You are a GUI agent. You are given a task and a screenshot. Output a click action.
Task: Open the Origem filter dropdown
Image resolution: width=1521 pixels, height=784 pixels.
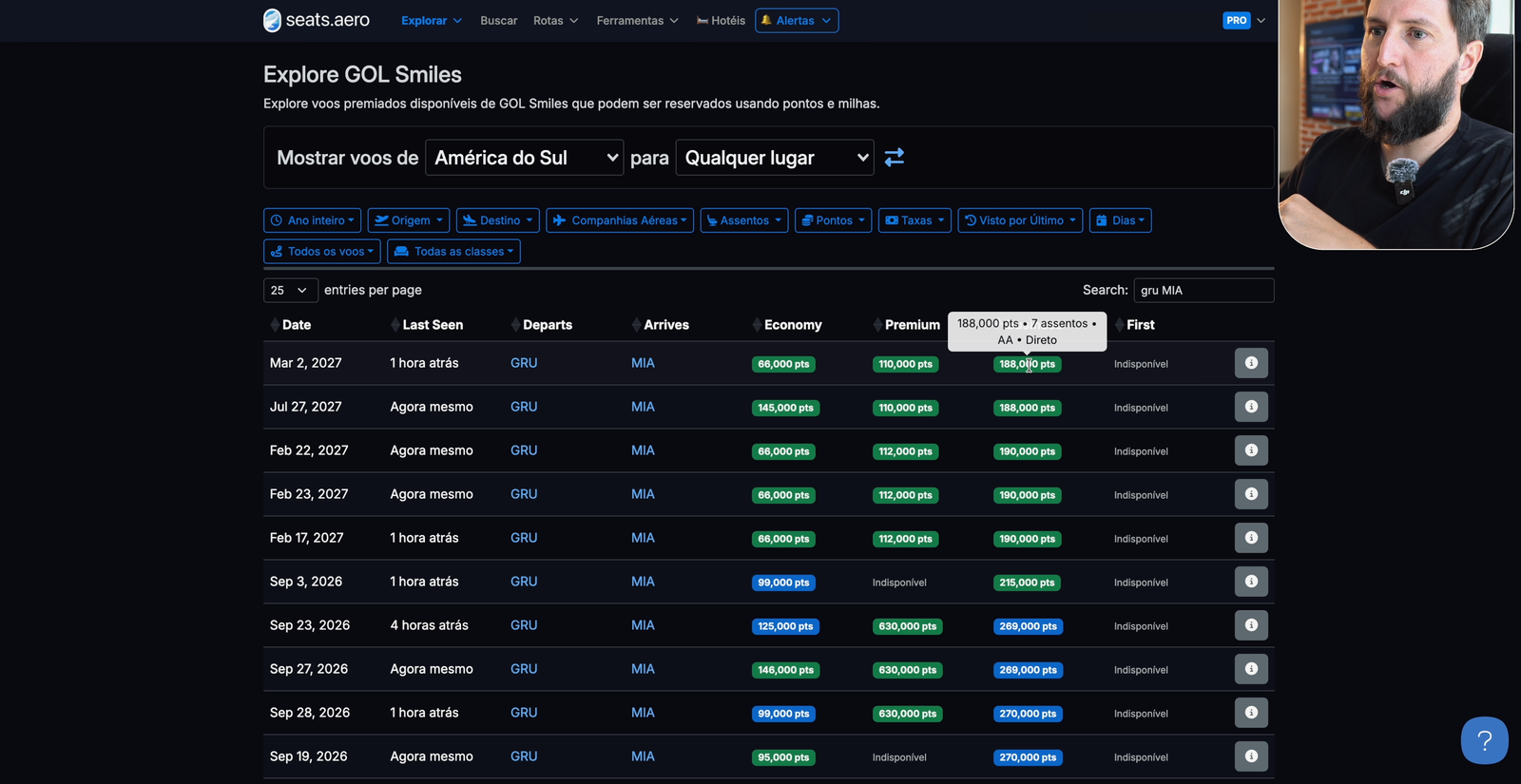coord(409,220)
